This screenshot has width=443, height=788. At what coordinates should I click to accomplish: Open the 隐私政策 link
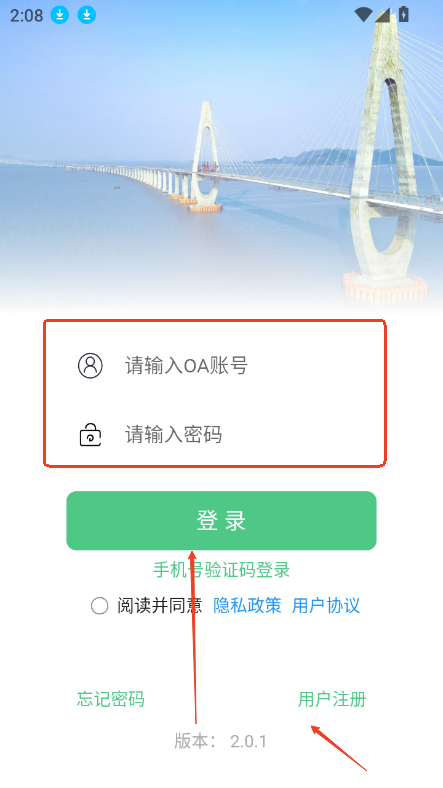[x=247, y=606]
